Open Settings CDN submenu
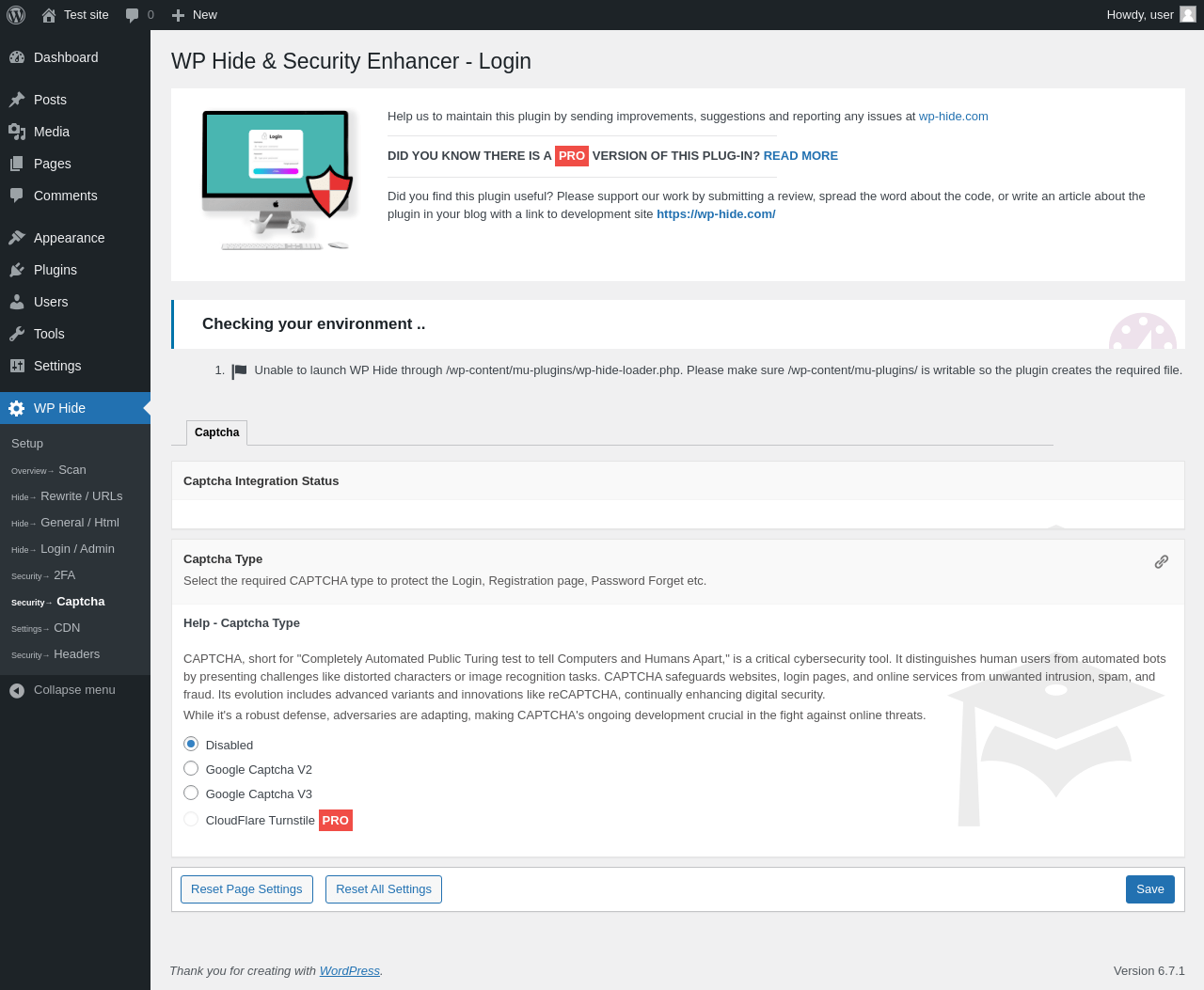The height and width of the screenshot is (990, 1204). (x=46, y=628)
